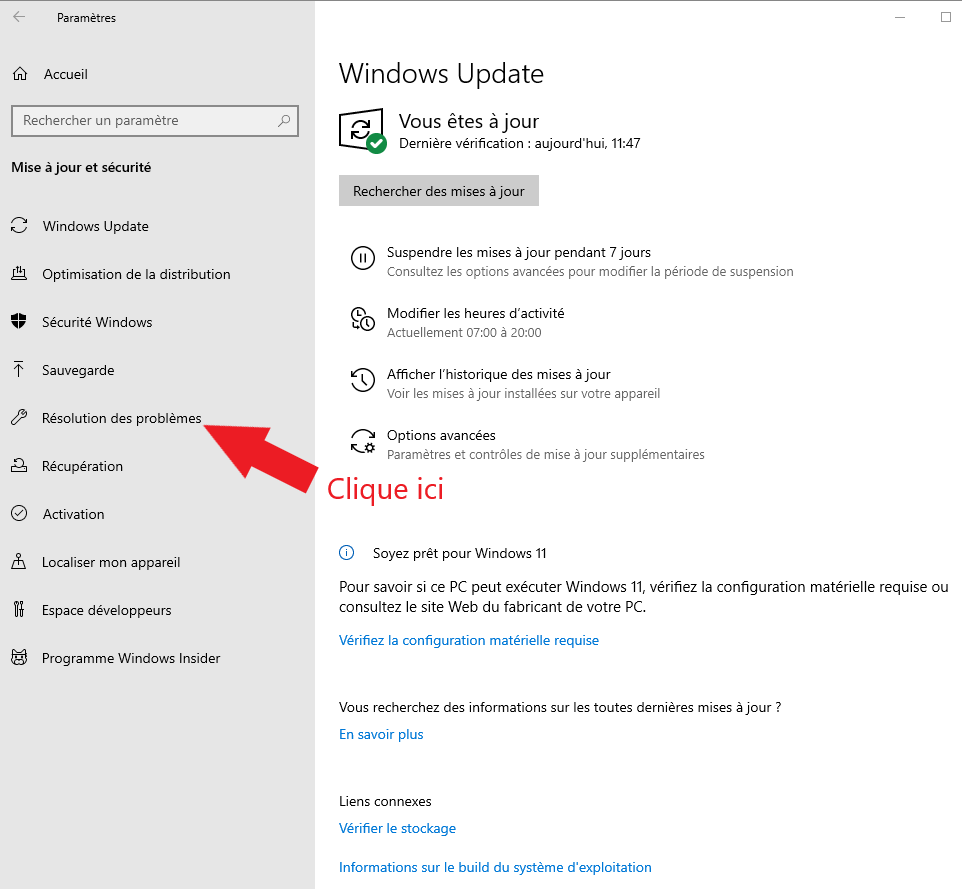Viewport: 962px width, 889px height.
Task: Click Rechercher des mises à jour button
Action: [x=439, y=191]
